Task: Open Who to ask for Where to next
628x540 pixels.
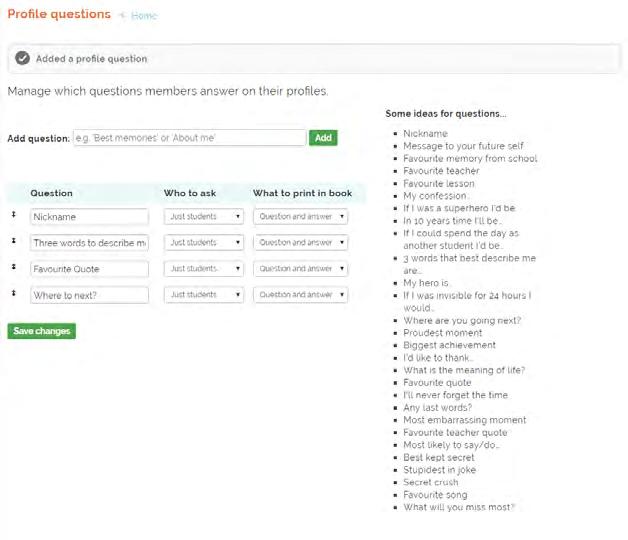Action: (205, 294)
